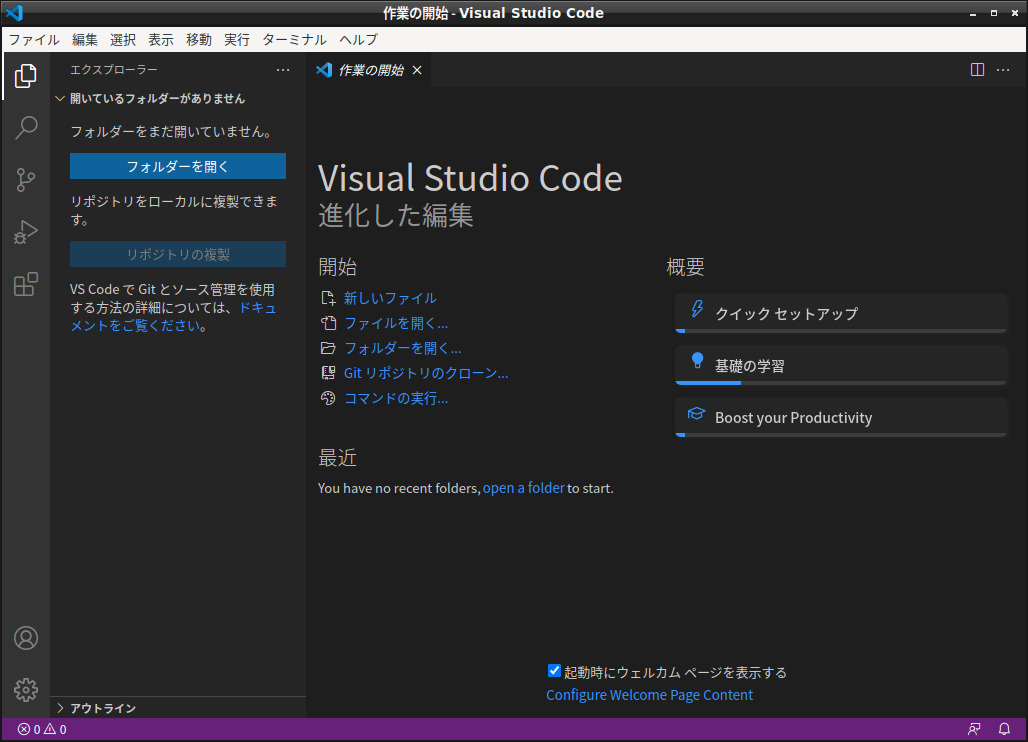This screenshot has height=742, width=1028.
Task: Click the フォルダーを開く... link on welcome page
Action: (403, 348)
